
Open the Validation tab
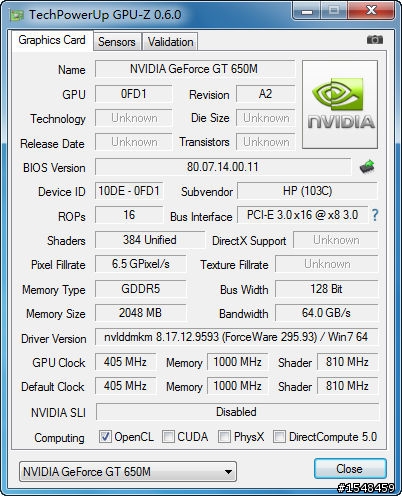pos(170,42)
